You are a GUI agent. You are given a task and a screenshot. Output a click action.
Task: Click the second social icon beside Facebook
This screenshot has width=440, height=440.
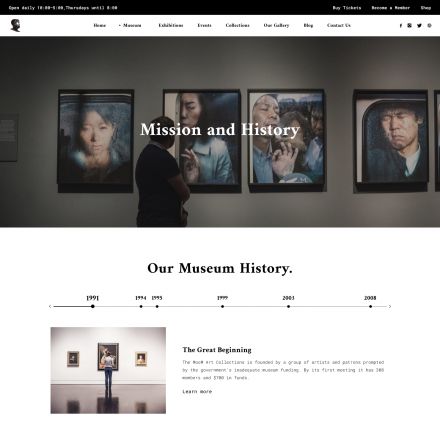[409, 25]
